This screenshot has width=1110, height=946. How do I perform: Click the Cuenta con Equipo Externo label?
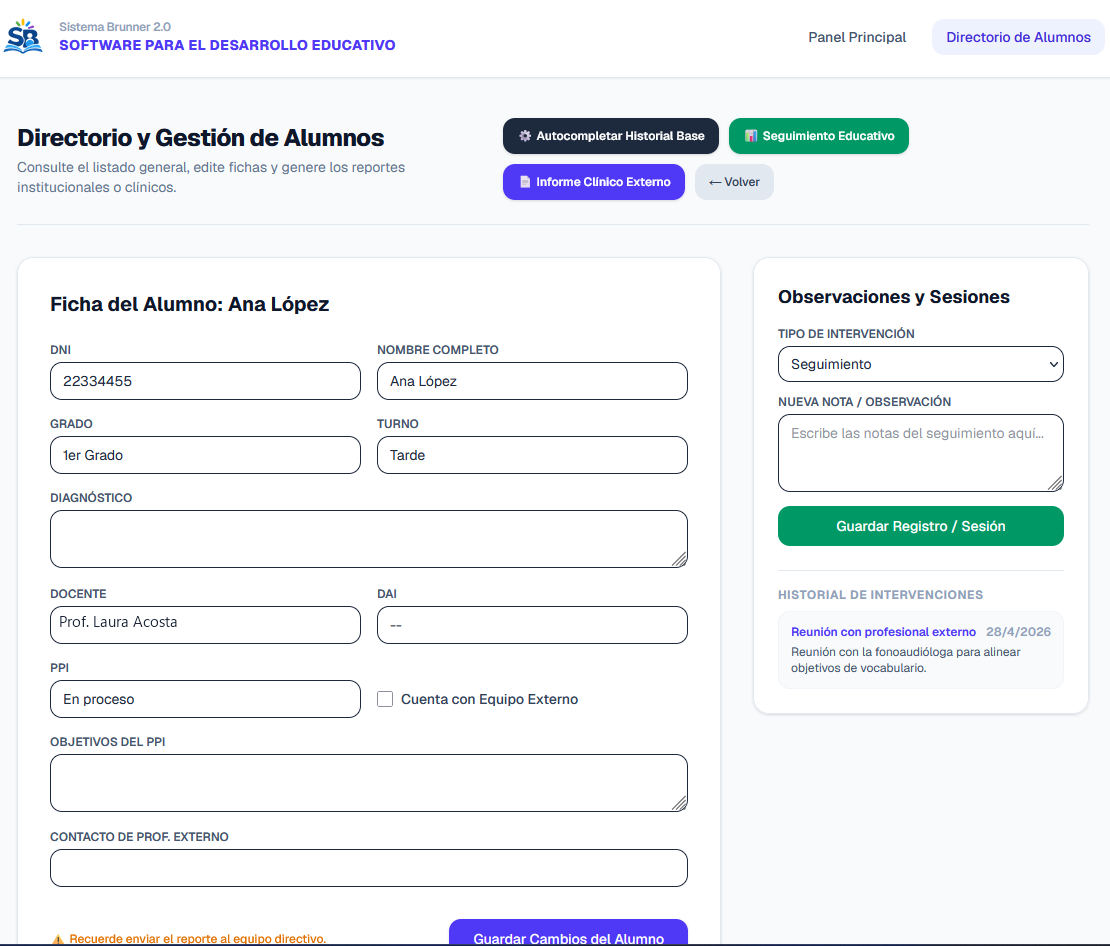point(489,699)
